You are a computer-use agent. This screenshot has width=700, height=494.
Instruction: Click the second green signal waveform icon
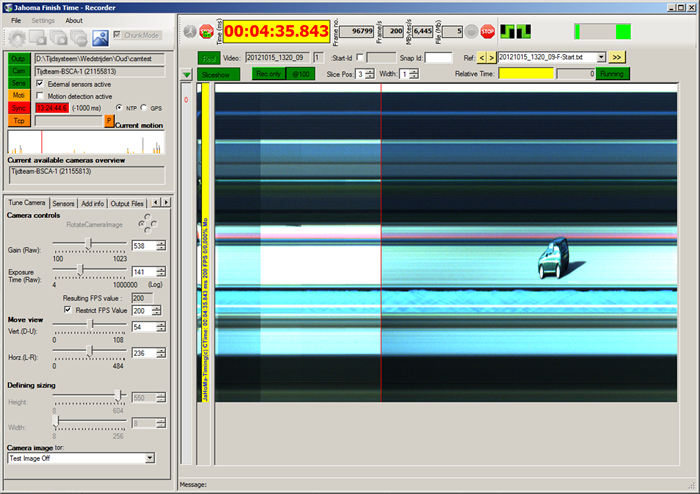(524, 31)
